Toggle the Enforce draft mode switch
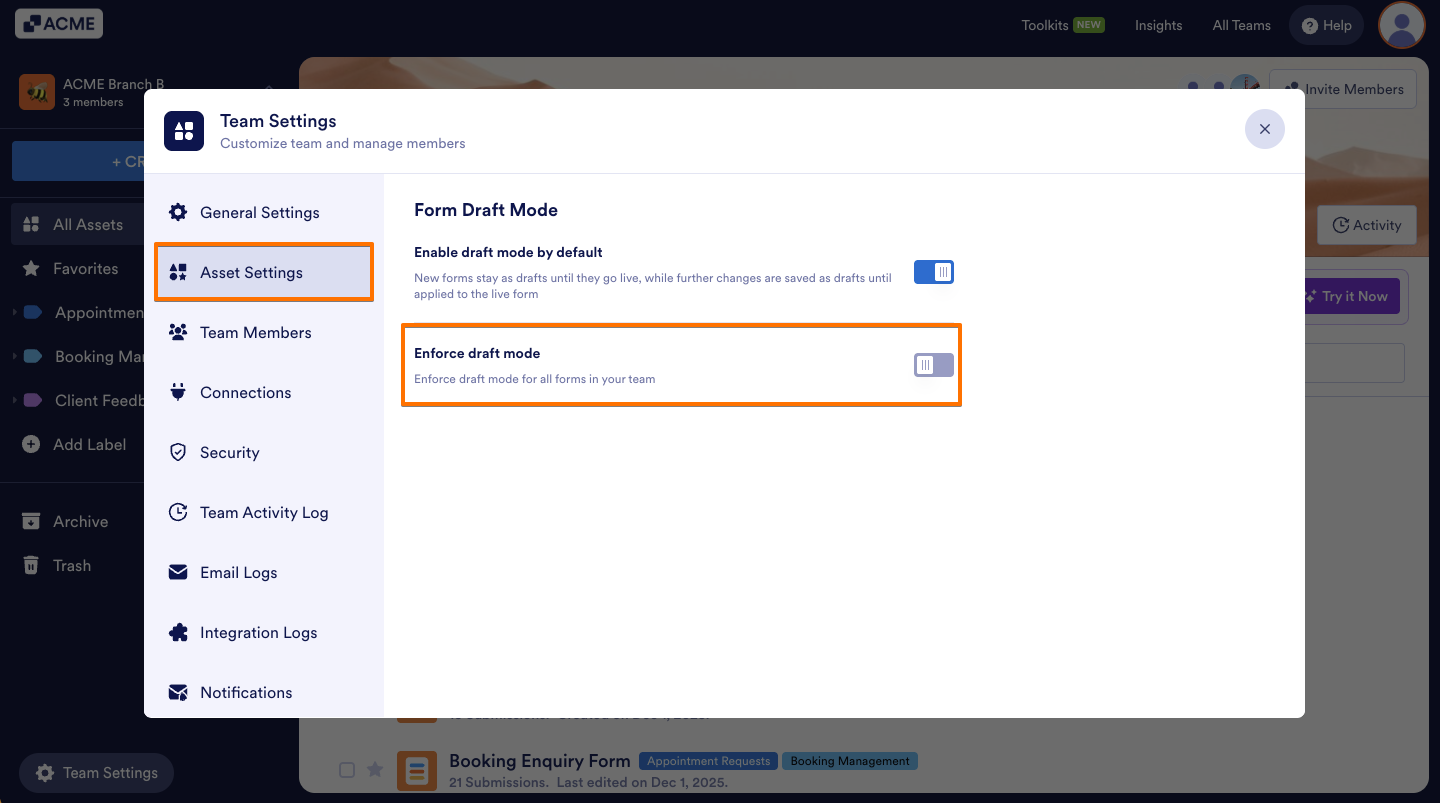Image resolution: width=1440 pixels, height=803 pixels. pyautogui.click(x=934, y=365)
